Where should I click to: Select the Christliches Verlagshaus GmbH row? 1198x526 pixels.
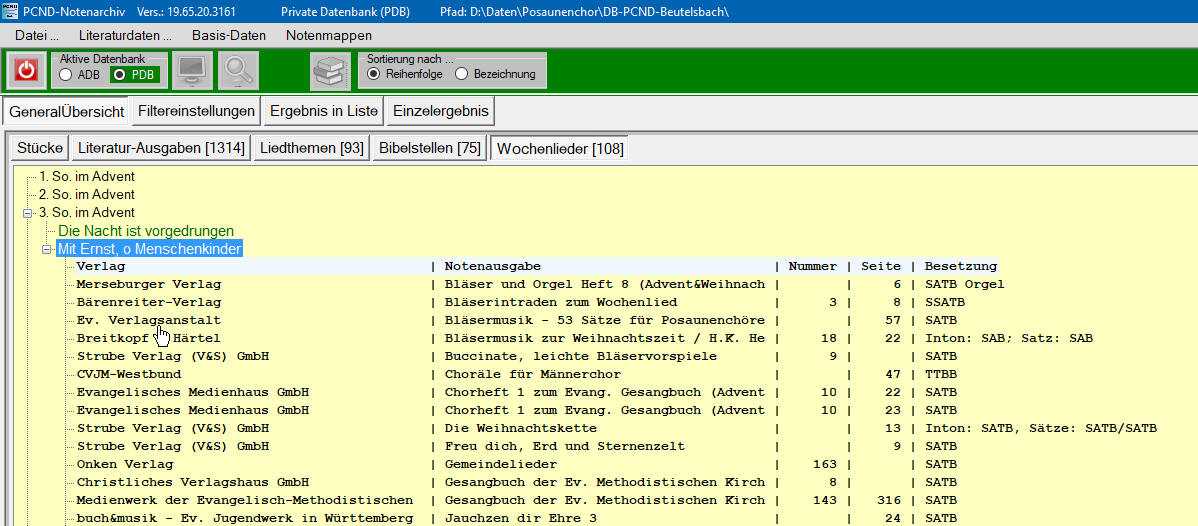tap(516, 482)
